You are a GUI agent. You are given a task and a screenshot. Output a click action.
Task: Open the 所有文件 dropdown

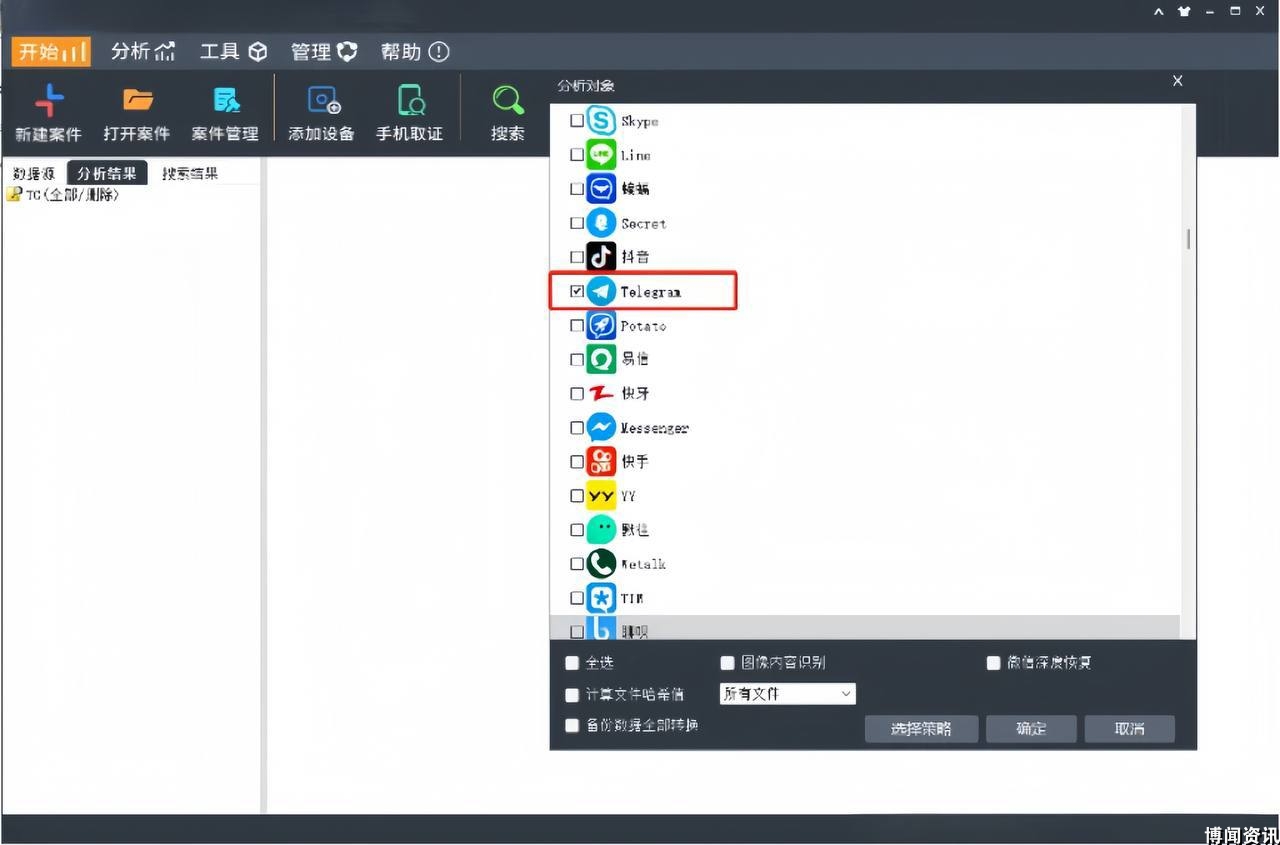[x=788, y=693]
